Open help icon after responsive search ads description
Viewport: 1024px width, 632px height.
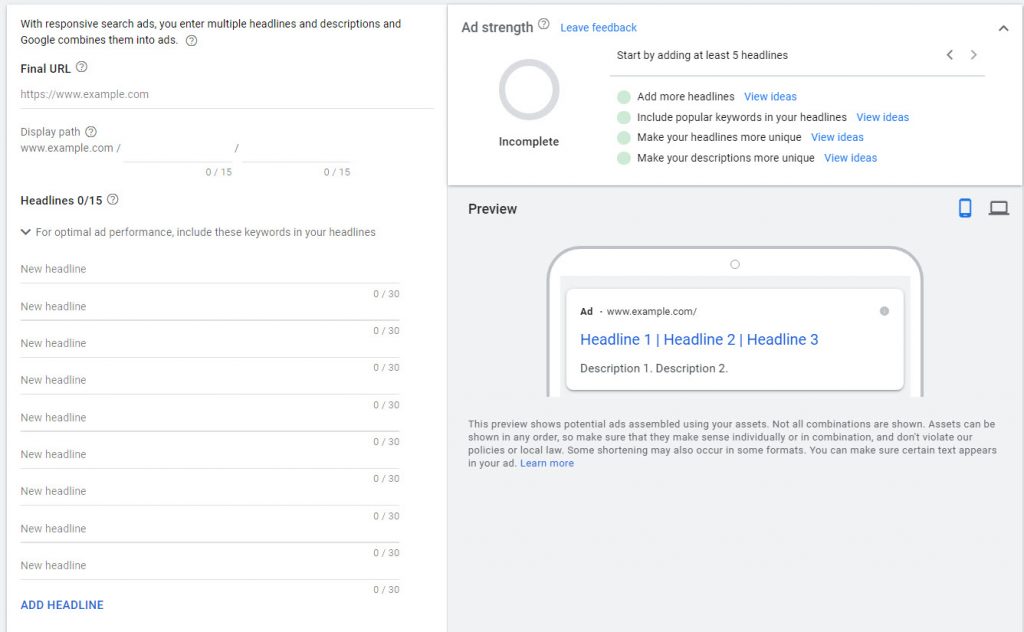pyautogui.click(x=191, y=40)
